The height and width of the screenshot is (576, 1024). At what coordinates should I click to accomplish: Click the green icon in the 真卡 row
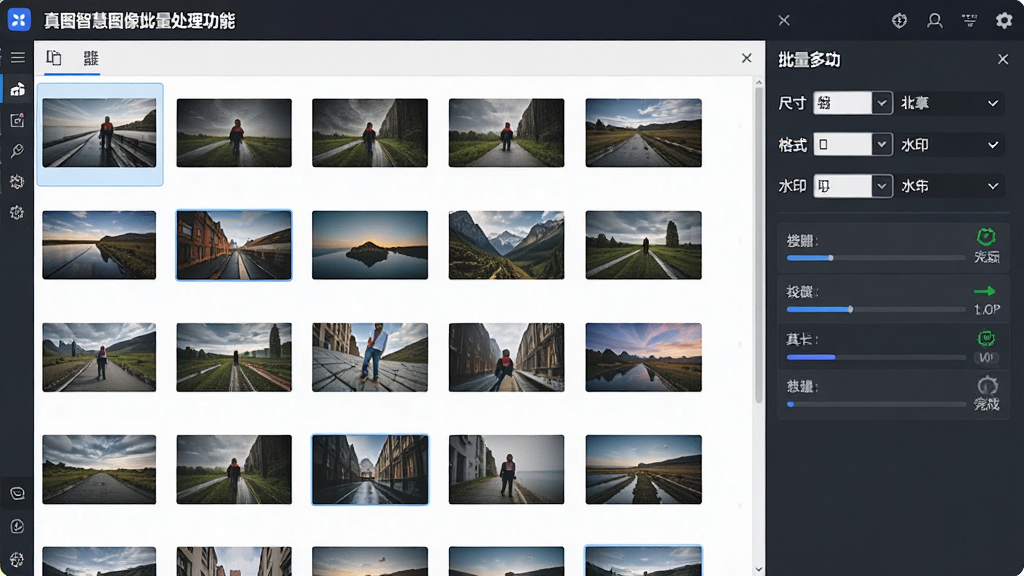(x=986, y=338)
